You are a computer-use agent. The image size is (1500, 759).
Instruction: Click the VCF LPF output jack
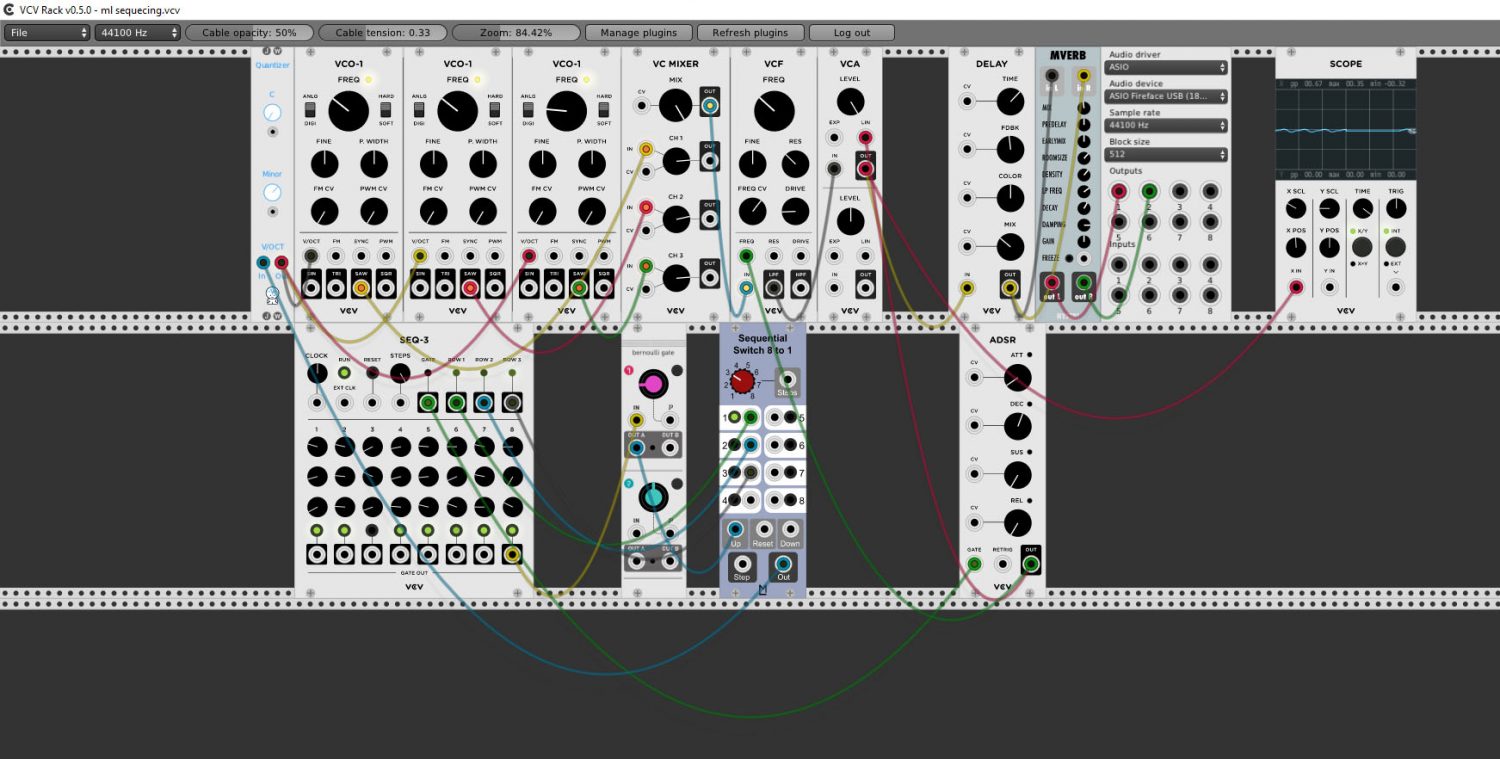774,288
